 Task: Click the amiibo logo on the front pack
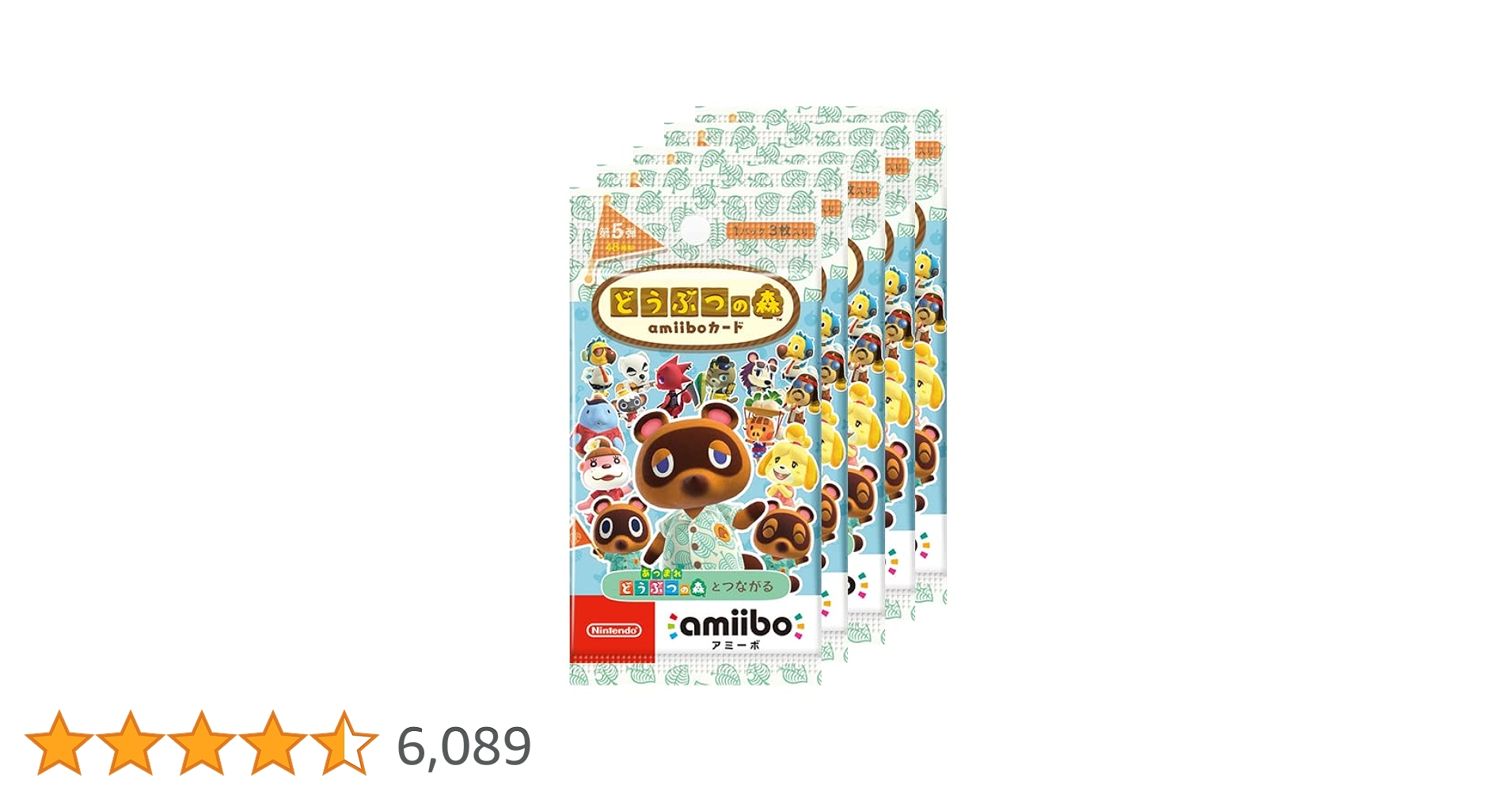coord(736,626)
